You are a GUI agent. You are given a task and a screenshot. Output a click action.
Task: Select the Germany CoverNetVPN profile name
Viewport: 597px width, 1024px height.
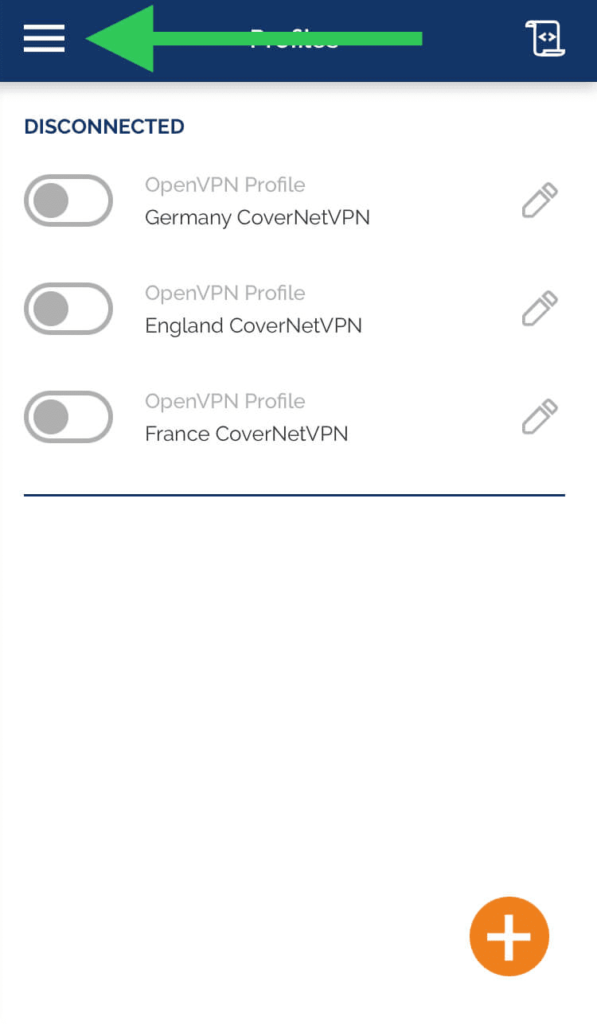[257, 217]
